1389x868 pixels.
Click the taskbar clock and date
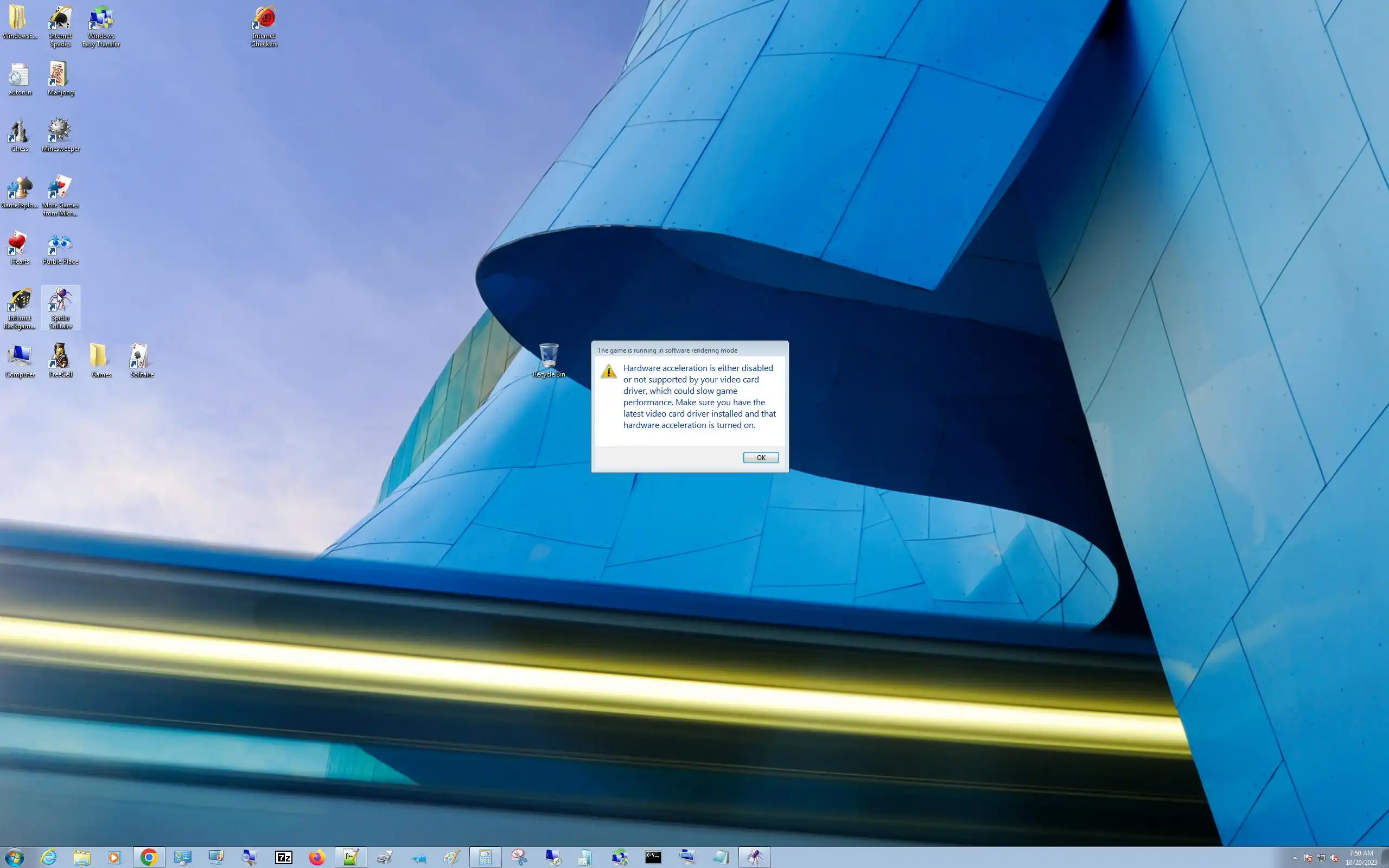1361,857
